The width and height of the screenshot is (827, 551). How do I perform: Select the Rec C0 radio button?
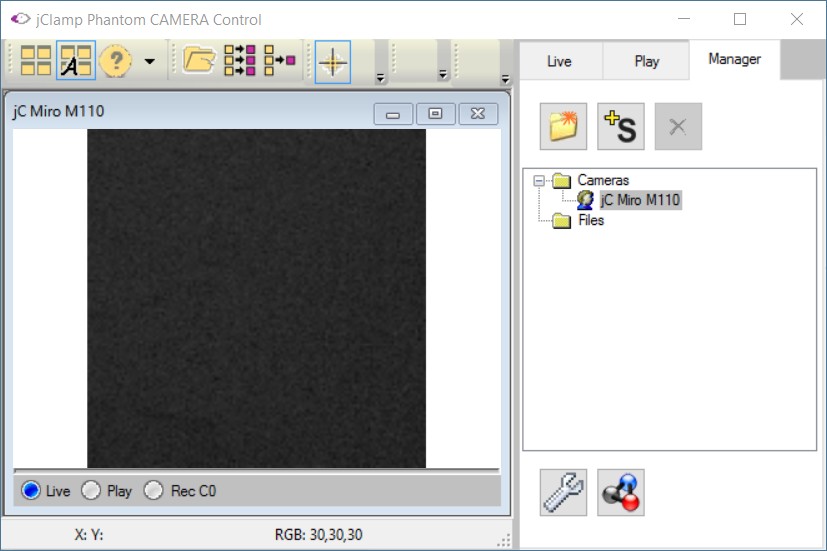point(153,490)
